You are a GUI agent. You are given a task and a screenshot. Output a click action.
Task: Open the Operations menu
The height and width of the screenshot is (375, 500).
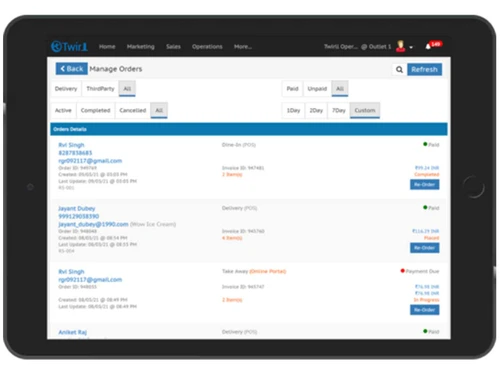tap(207, 47)
